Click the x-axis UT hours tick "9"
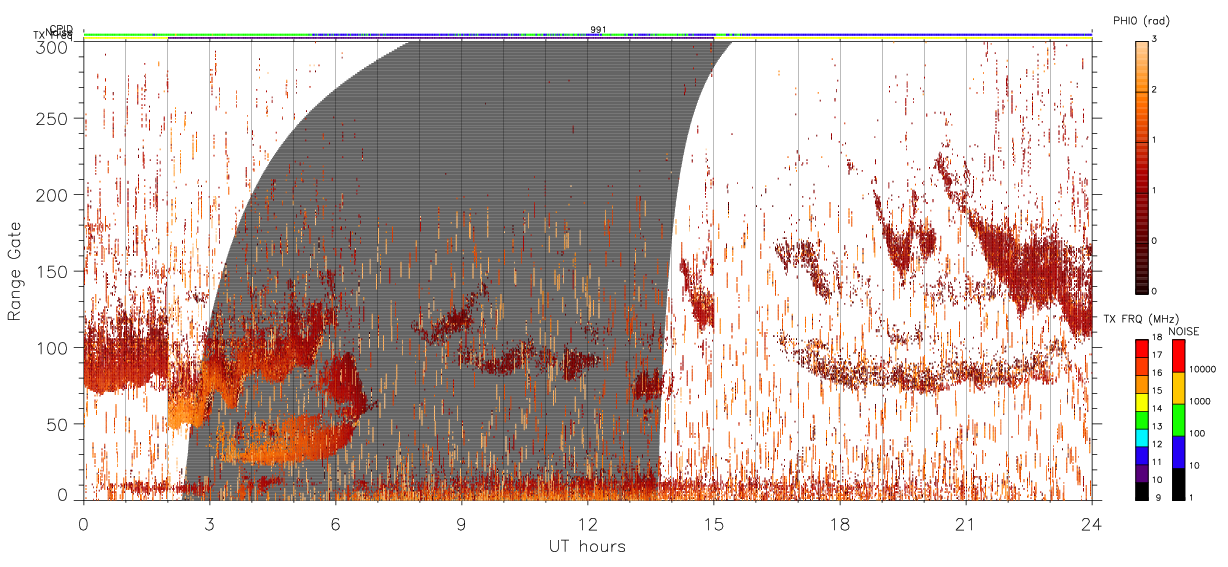The image size is (1228, 567). pyautogui.click(x=462, y=524)
